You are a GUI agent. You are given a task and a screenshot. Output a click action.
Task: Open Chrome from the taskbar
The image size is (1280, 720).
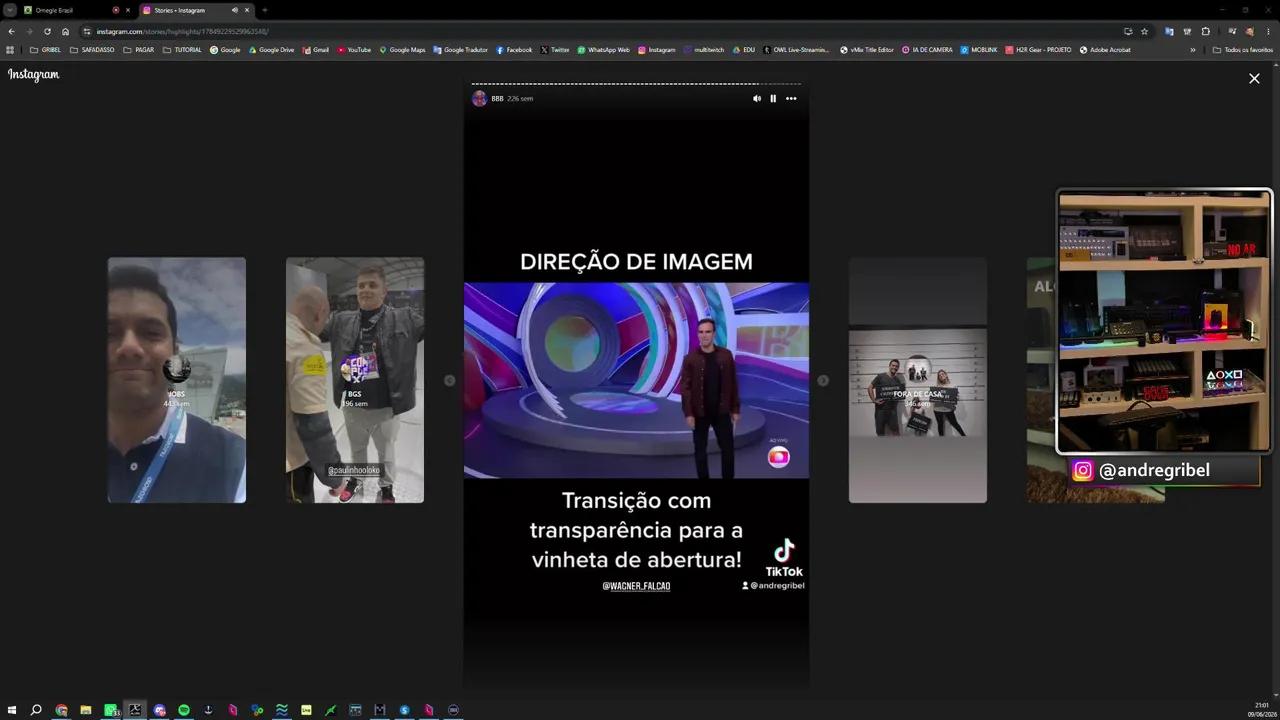coord(61,710)
